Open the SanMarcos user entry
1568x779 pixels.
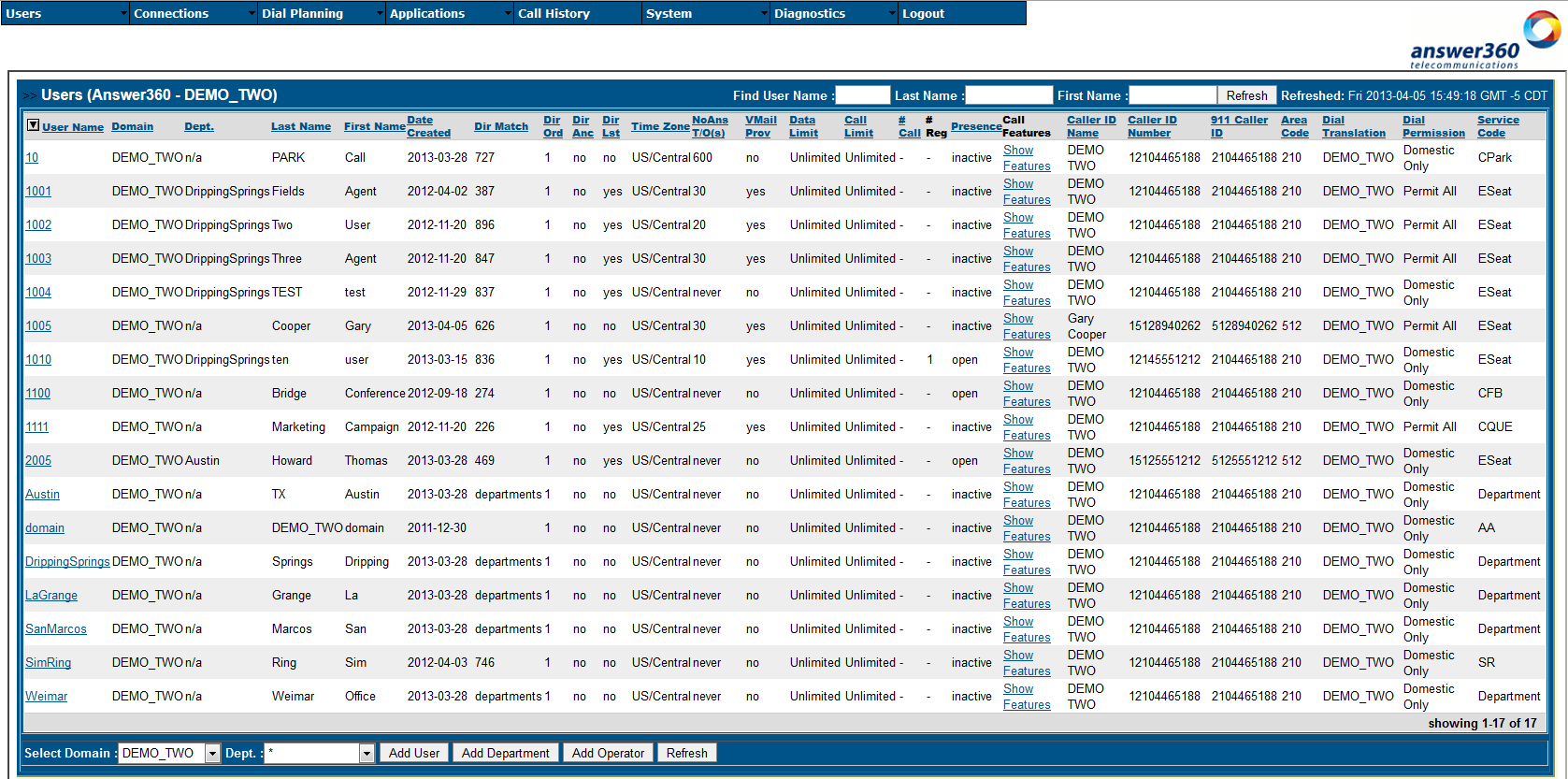(56, 628)
